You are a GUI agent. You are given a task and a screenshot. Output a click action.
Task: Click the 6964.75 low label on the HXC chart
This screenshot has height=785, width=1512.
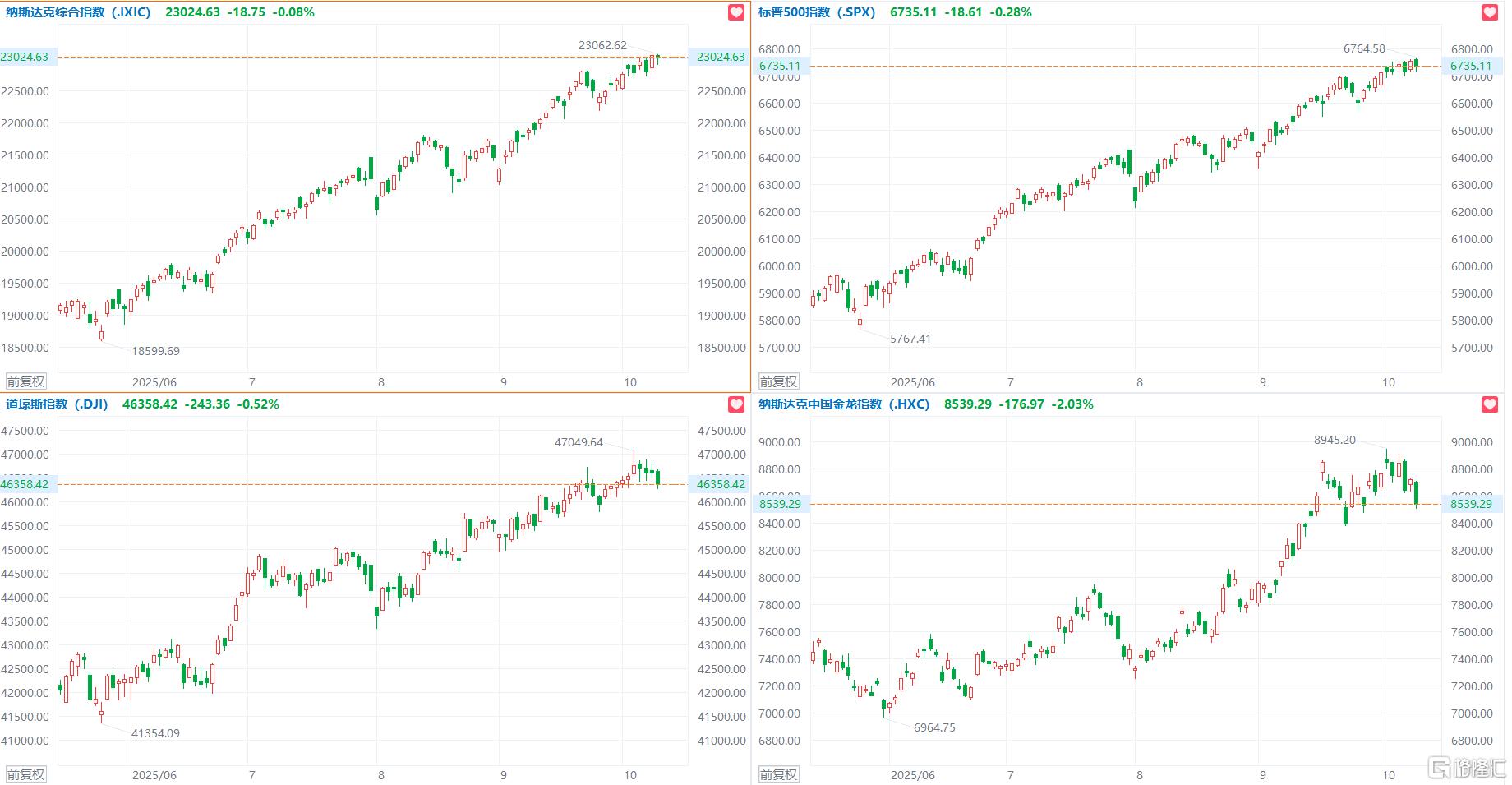[934, 727]
